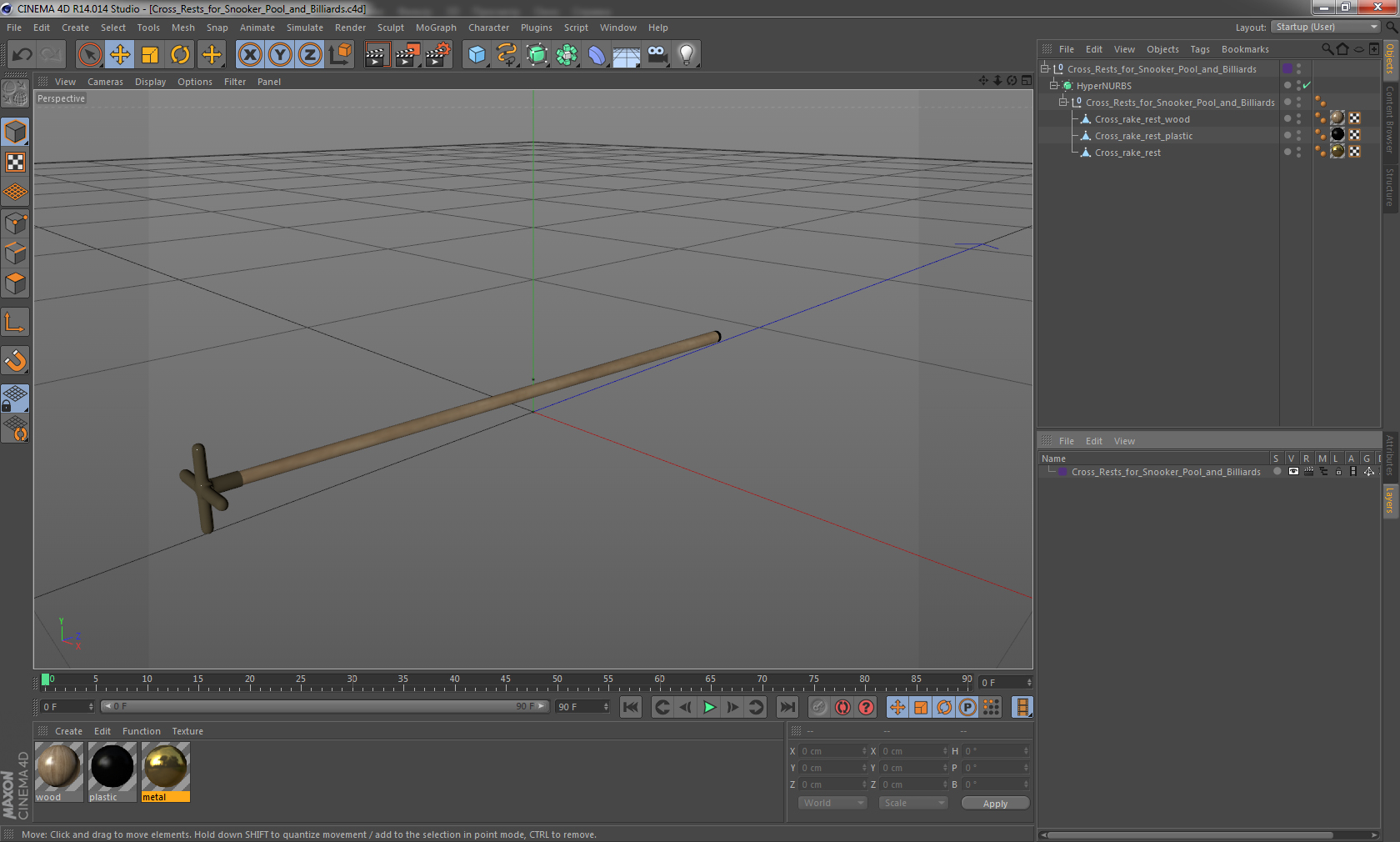Toggle Z axis lock
1400x842 pixels.
click(310, 55)
